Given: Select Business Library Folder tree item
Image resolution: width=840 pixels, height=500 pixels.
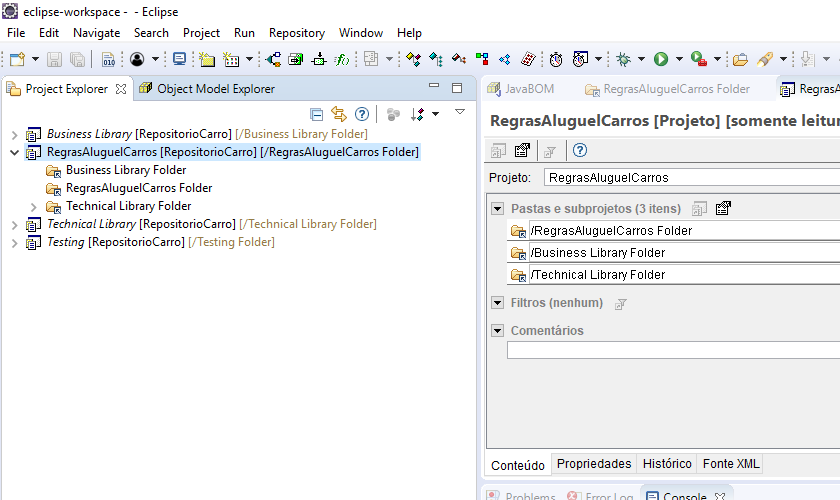Looking at the screenshot, I should coord(126,170).
